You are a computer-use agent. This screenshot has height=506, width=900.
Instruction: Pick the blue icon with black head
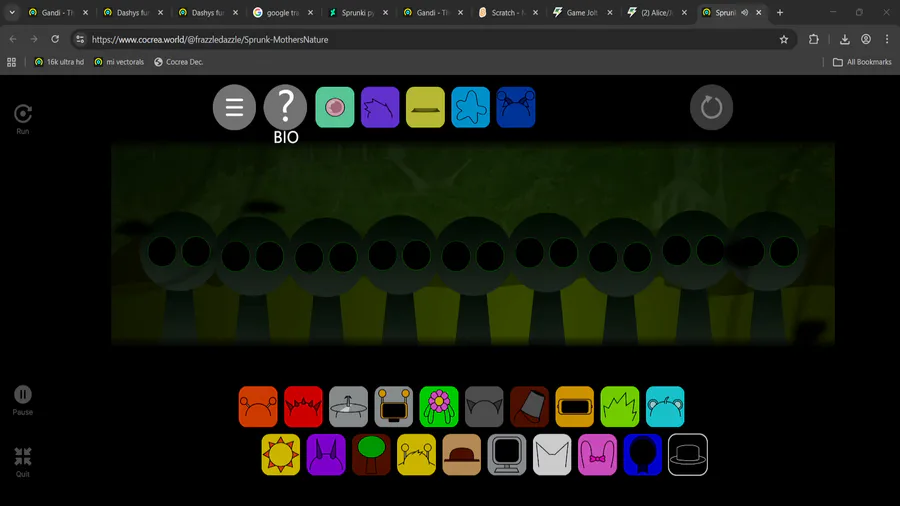click(643, 455)
